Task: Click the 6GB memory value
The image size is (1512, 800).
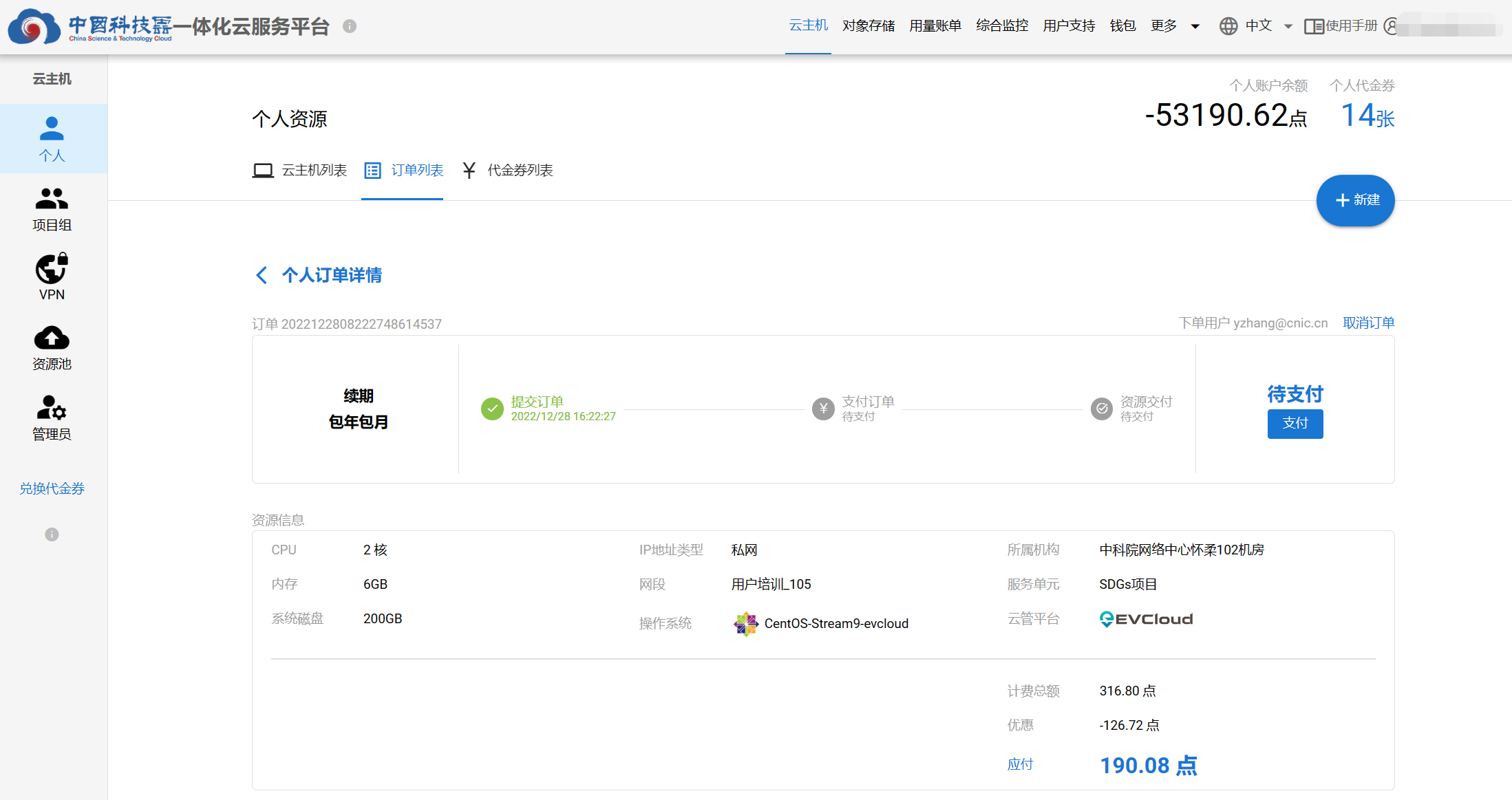Action: coord(376,585)
